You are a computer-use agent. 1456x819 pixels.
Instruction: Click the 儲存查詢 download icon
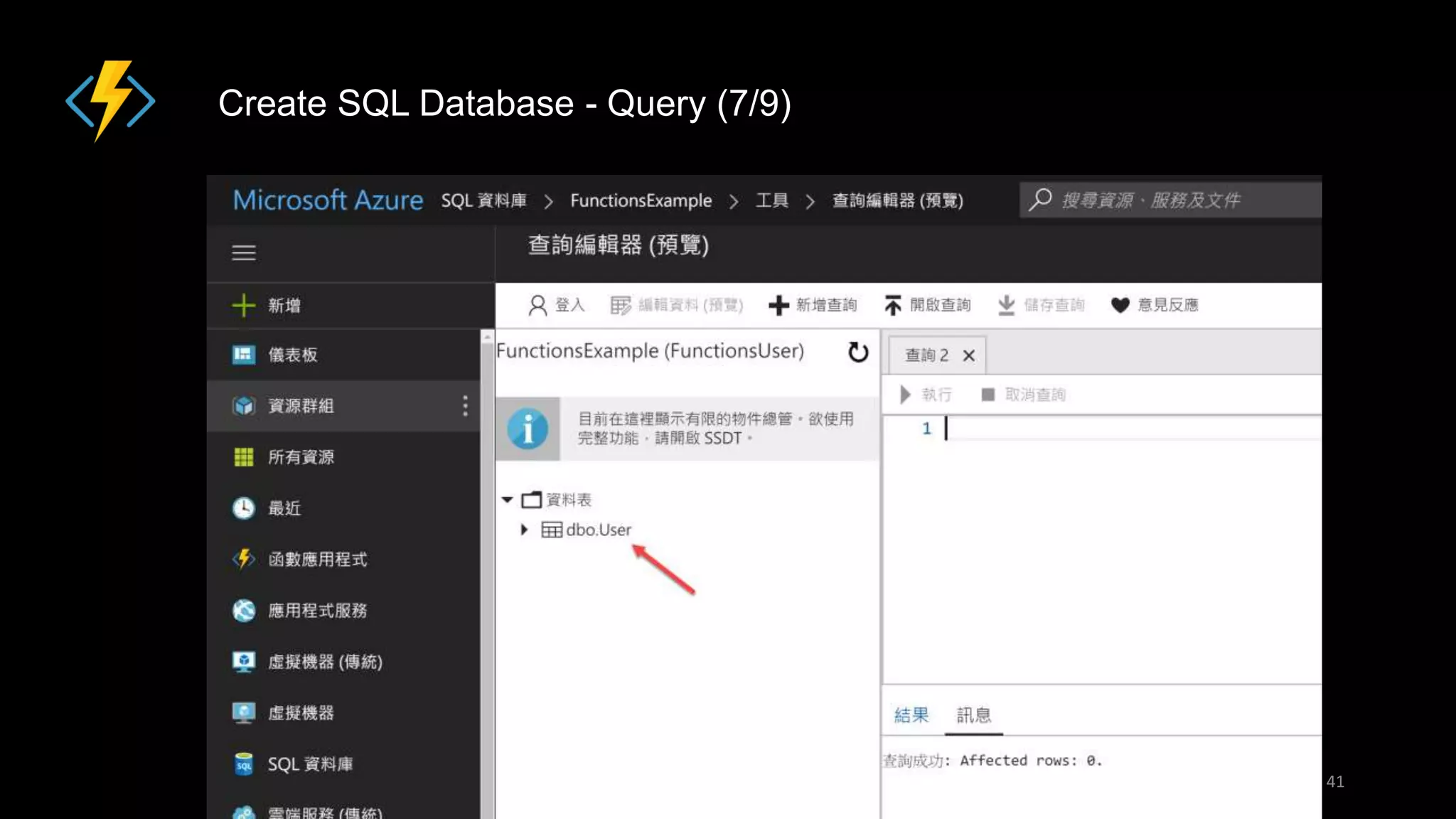(1006, 305)
